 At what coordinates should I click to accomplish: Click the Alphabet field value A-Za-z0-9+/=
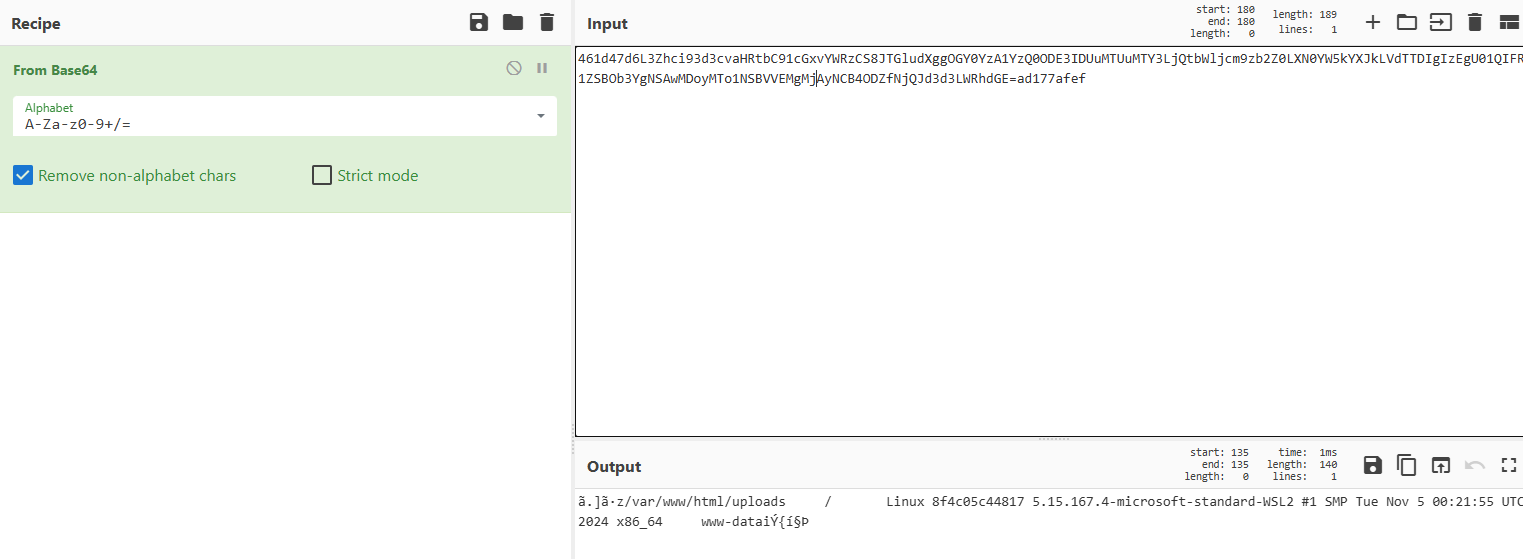pyautogui.click(x=78, y=124)
